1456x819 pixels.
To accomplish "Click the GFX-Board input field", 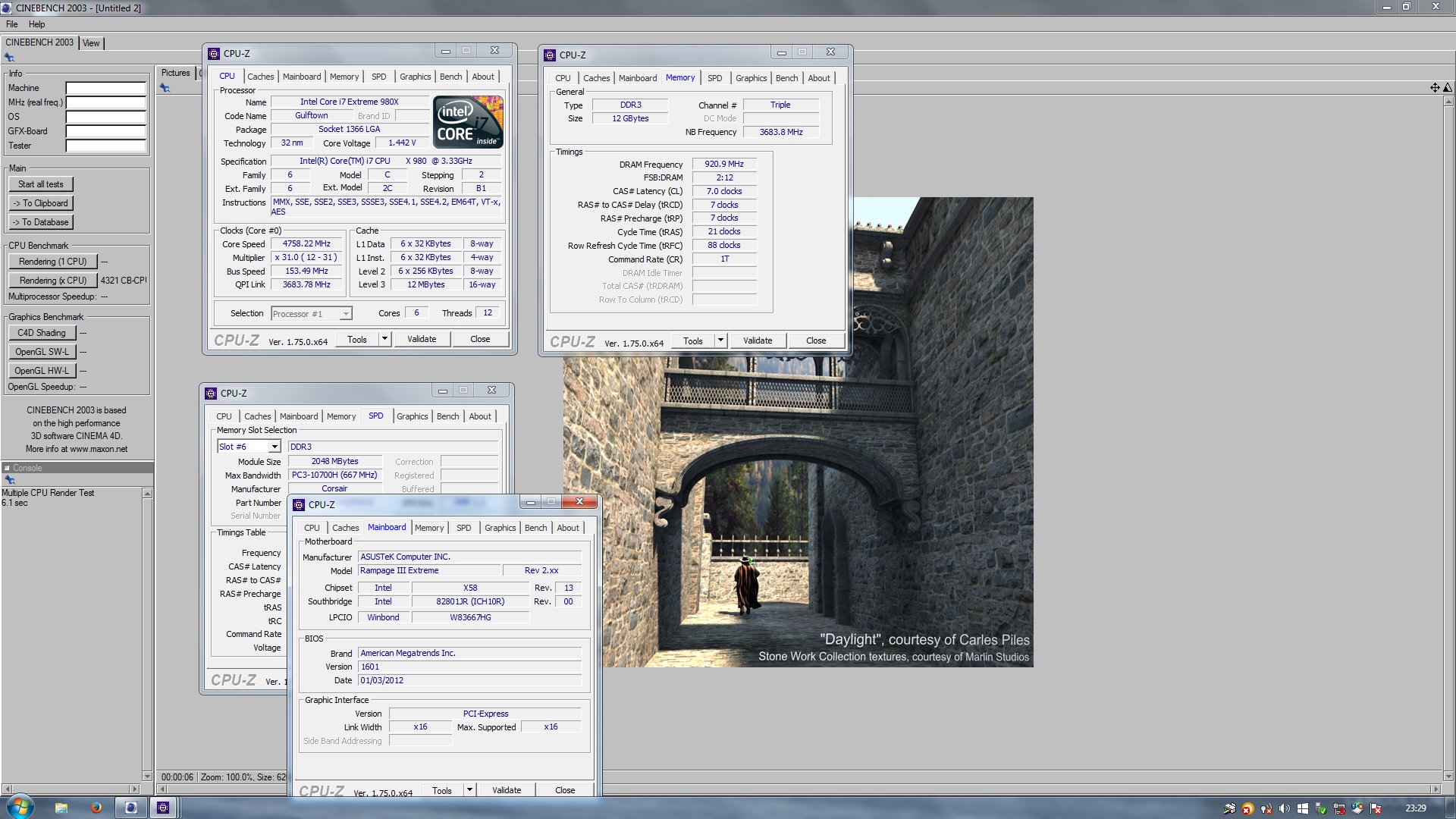I will (x=105, y=131).
